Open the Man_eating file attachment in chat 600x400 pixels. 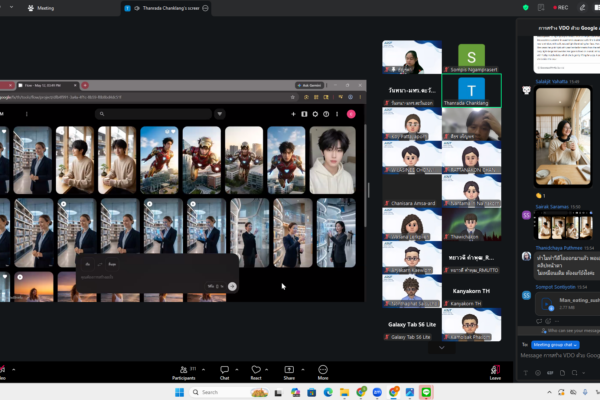click(568, 304)
